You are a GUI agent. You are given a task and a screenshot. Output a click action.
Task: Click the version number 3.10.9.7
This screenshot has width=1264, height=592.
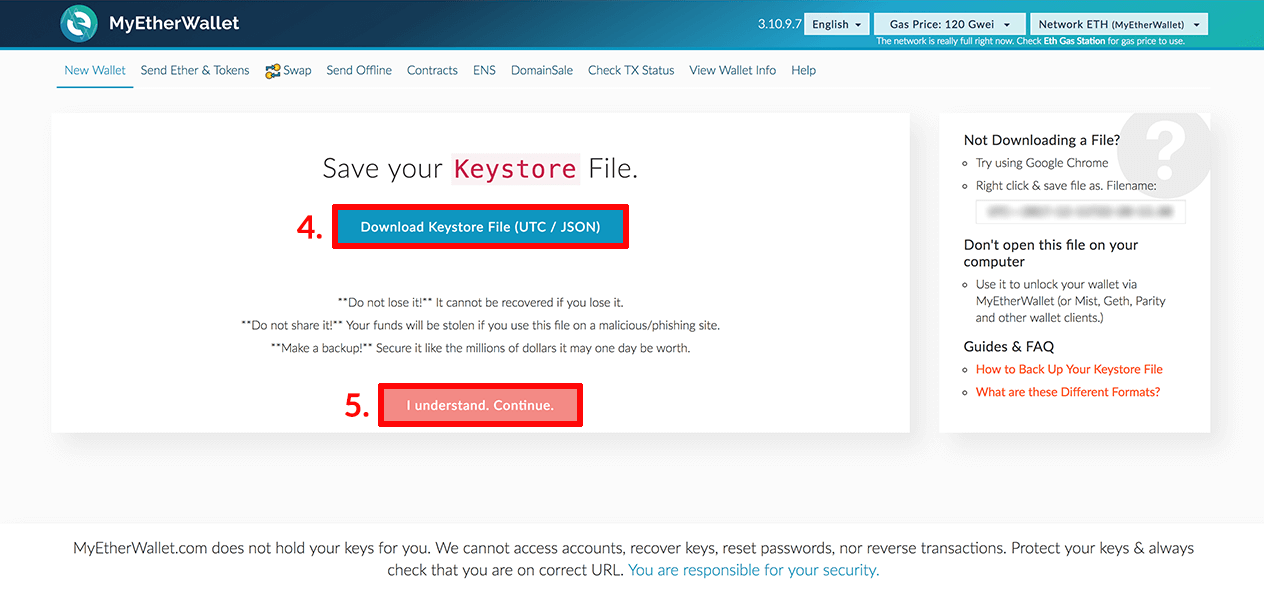pos(780,24)
